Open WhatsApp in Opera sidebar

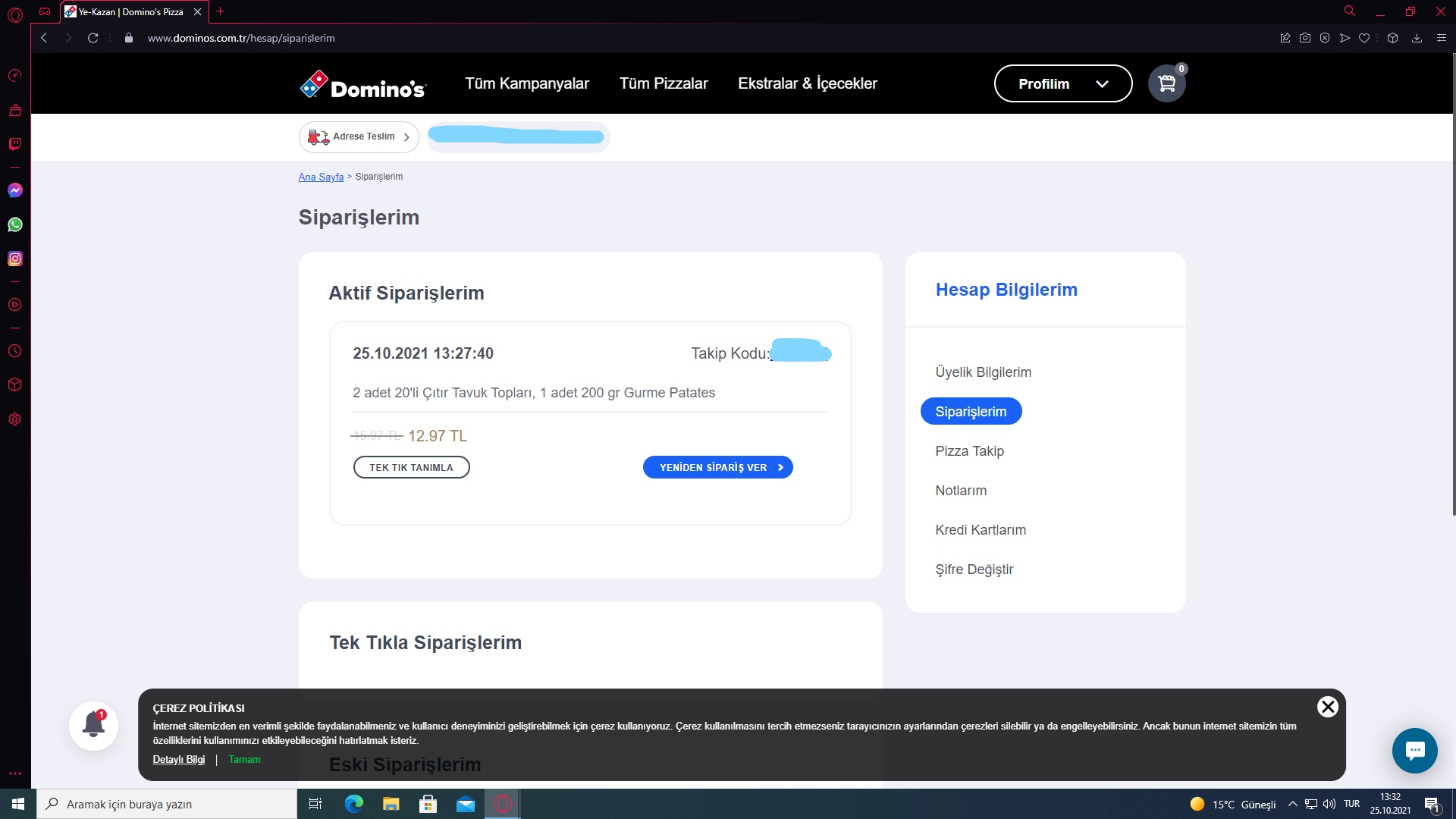pyautogui.click(x=15, y=224)
